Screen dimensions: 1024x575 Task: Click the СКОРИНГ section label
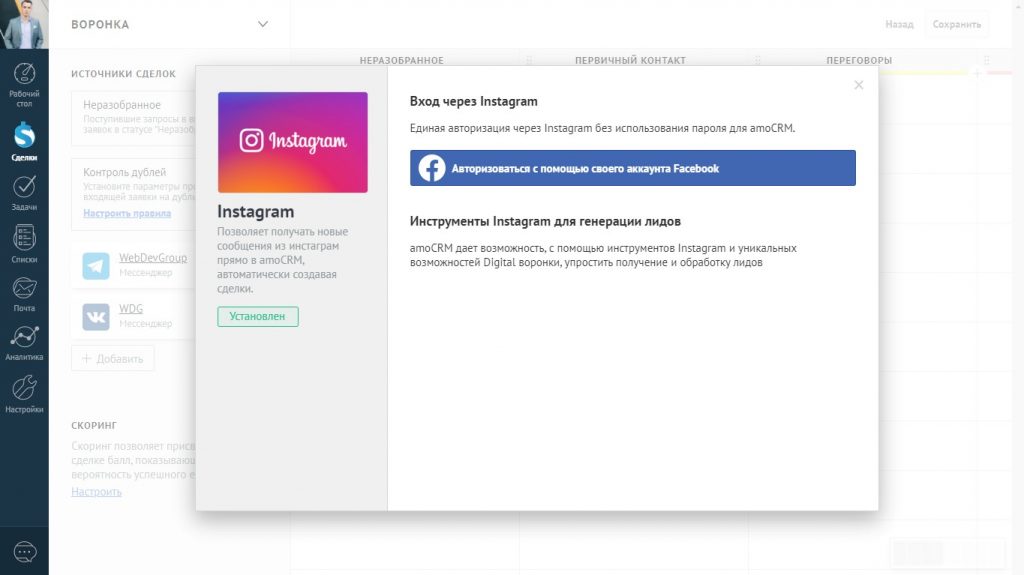[x=94, y=425]
